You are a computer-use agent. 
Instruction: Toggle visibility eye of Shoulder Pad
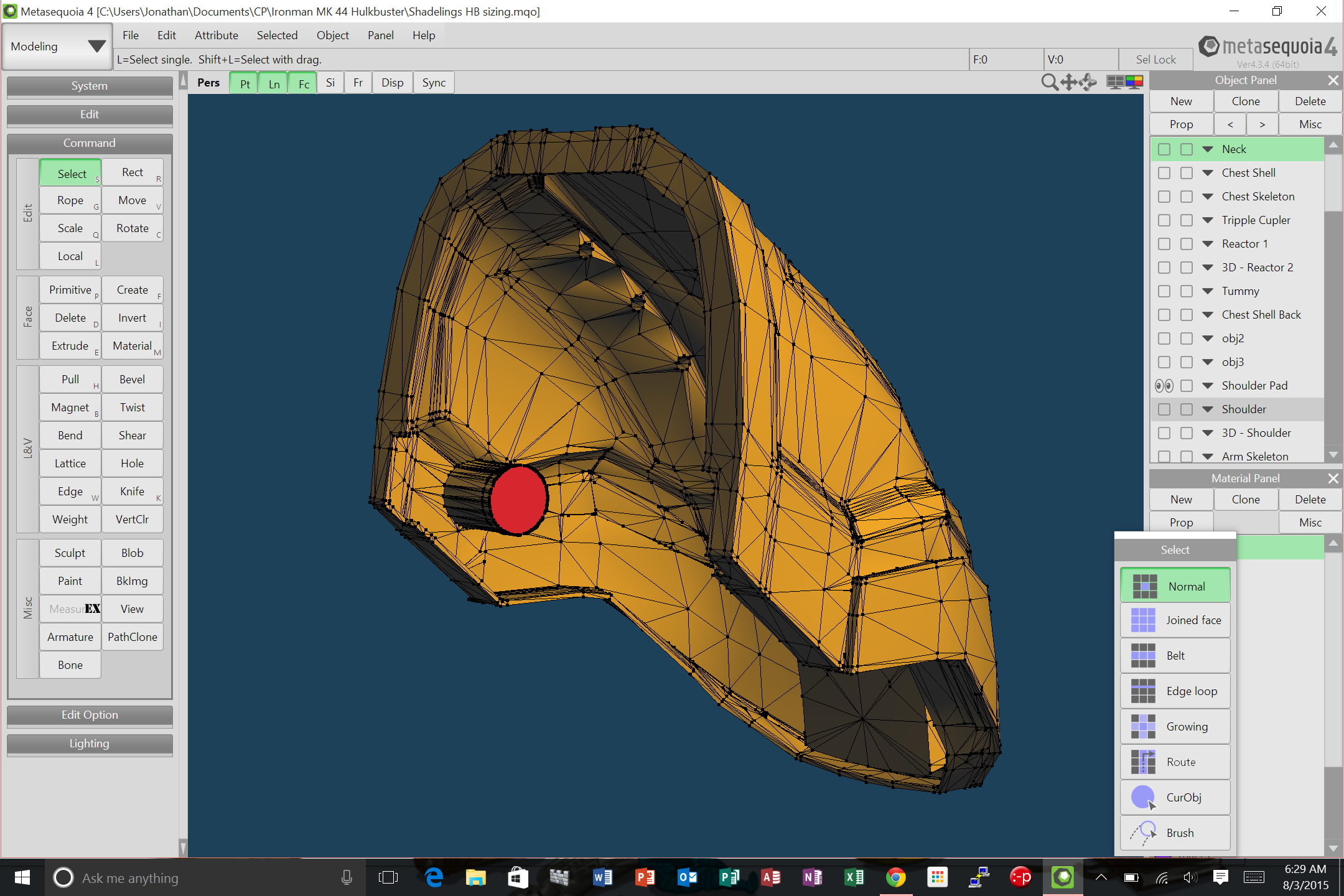[x=1164, y=386]
